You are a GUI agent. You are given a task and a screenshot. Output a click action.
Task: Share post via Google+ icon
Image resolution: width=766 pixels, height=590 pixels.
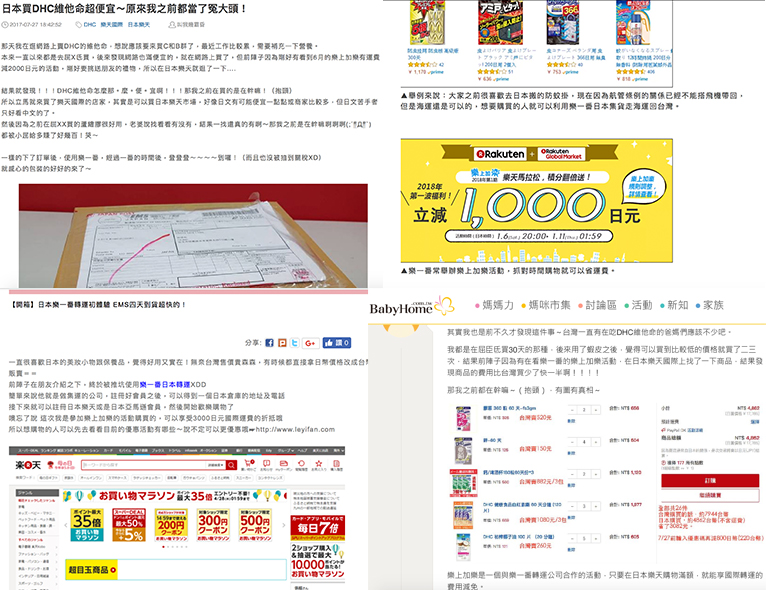coord(310,343)
